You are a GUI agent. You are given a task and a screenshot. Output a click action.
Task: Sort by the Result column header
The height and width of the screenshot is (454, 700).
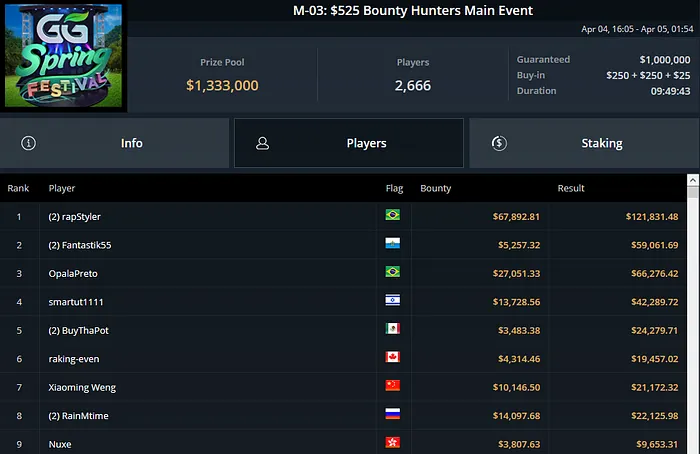(x=571, y=188)
